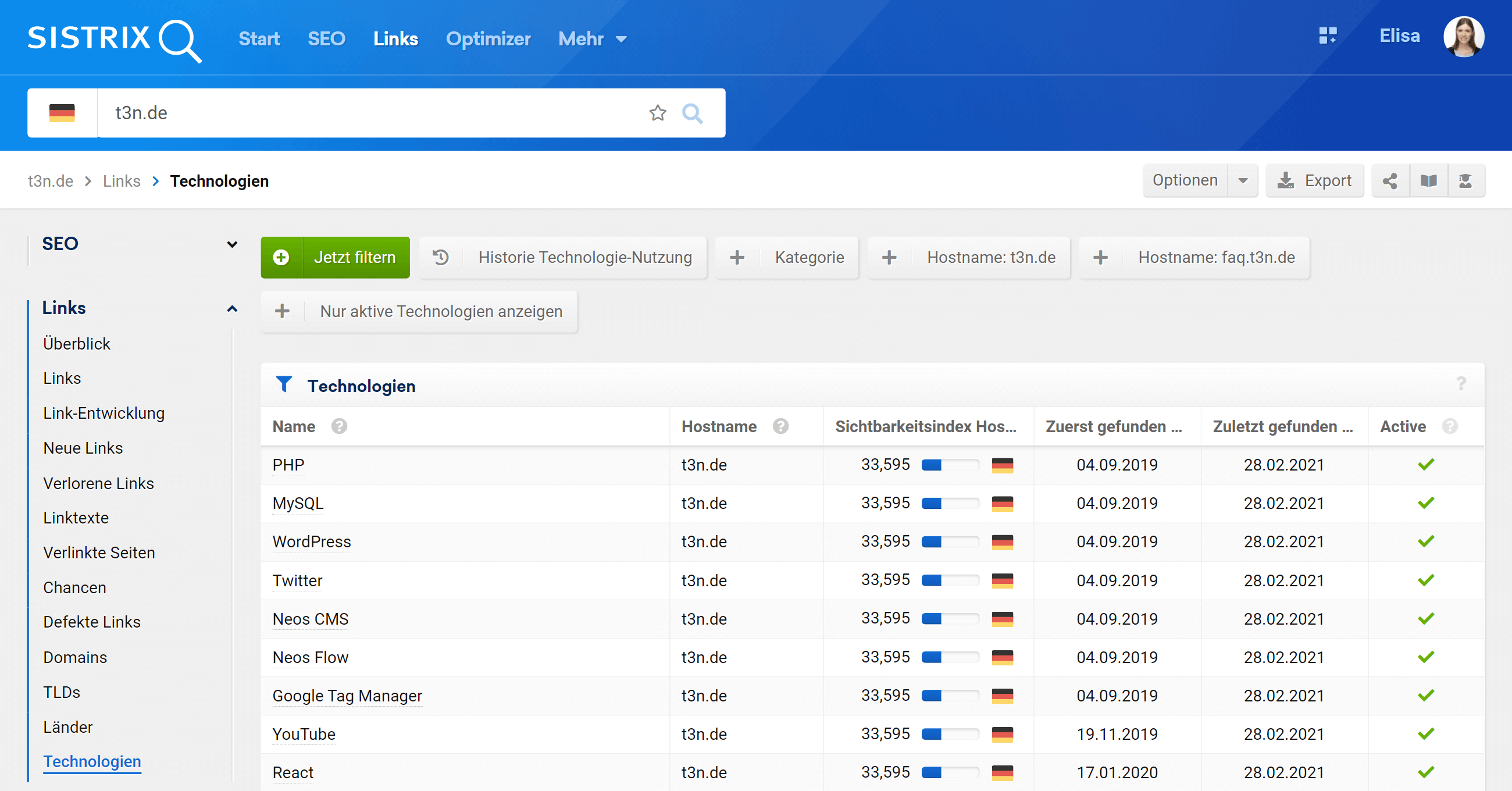Click the green Jetzt filtern button
Screen dimensions: 1512x791
(x=335, y=257)
